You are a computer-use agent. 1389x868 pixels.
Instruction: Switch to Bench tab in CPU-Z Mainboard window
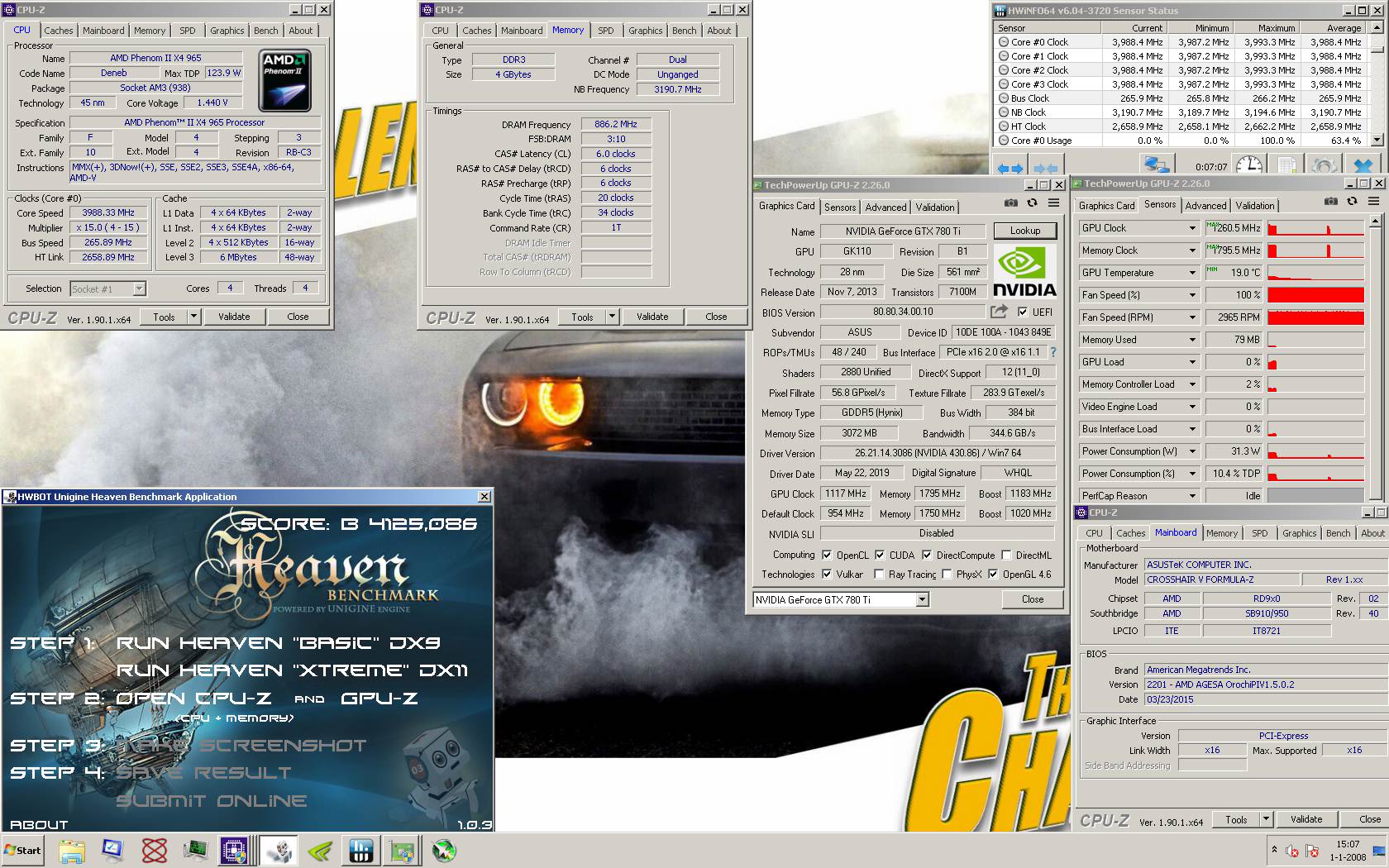pos(1338,533)
